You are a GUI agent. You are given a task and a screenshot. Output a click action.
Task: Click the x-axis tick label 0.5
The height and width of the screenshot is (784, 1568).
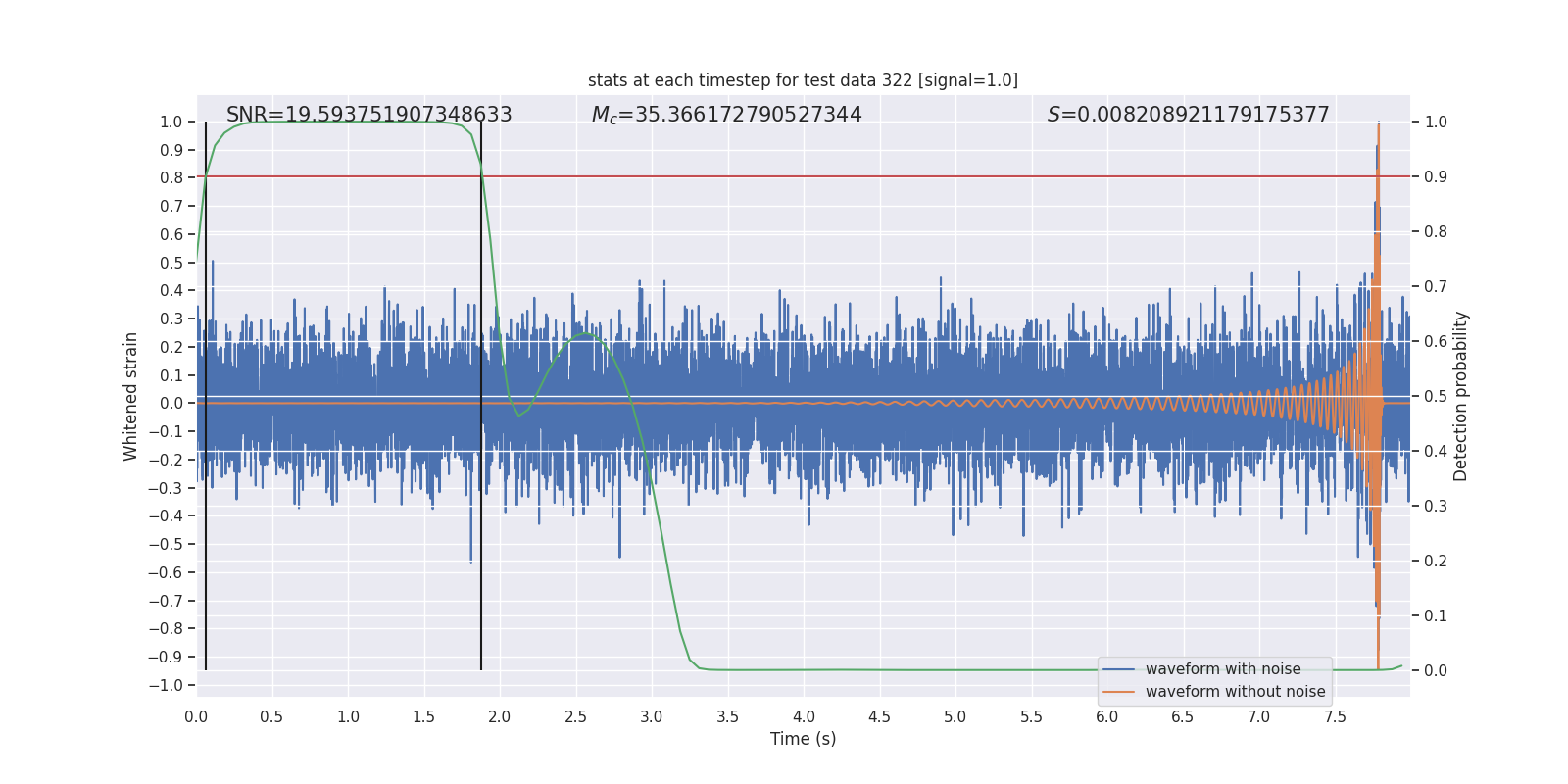point(271,716)
